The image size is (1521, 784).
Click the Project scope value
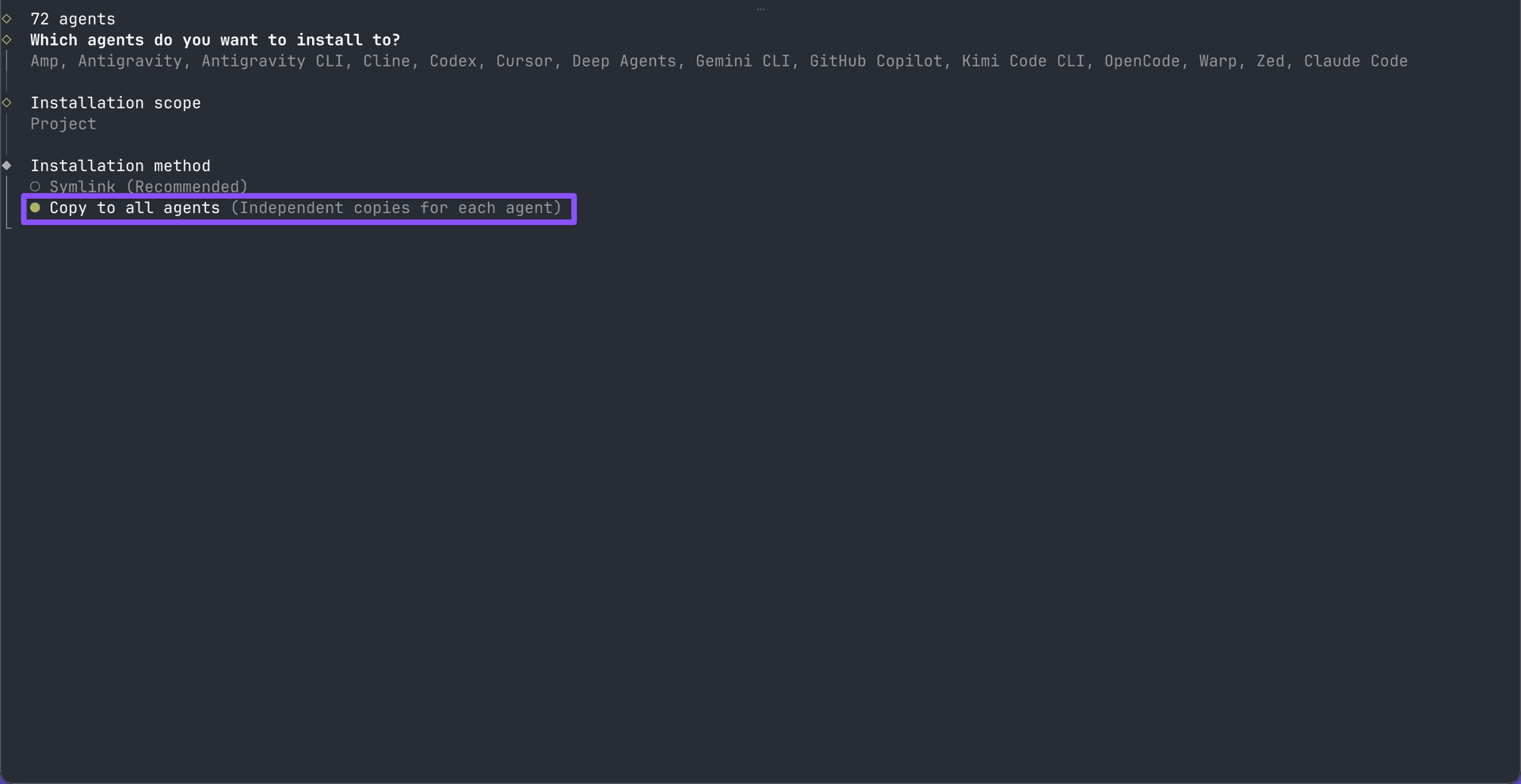63,124
